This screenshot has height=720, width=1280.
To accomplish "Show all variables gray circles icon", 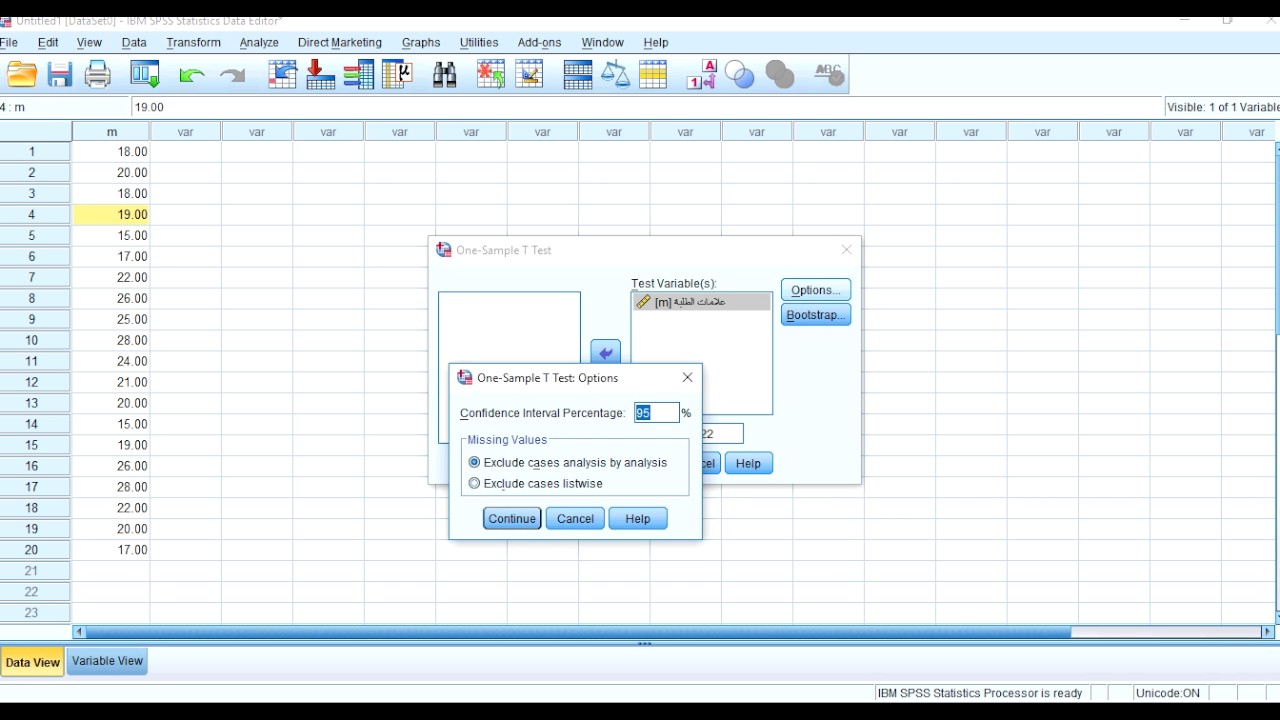I will [780, 75].
